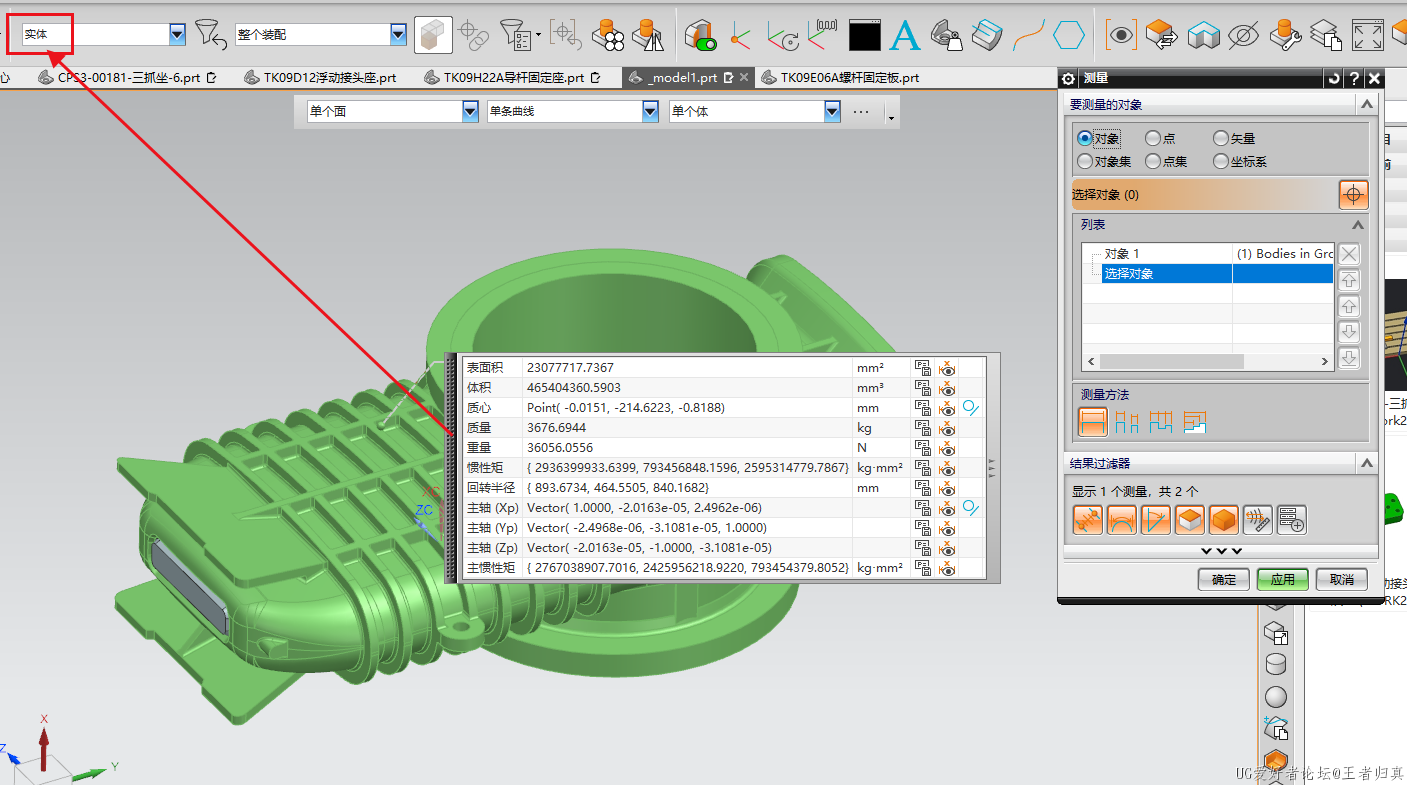Select the fourth stepped measurement method icon
The height and width of the screenshot is (785, 1407).
(1194, 423)
